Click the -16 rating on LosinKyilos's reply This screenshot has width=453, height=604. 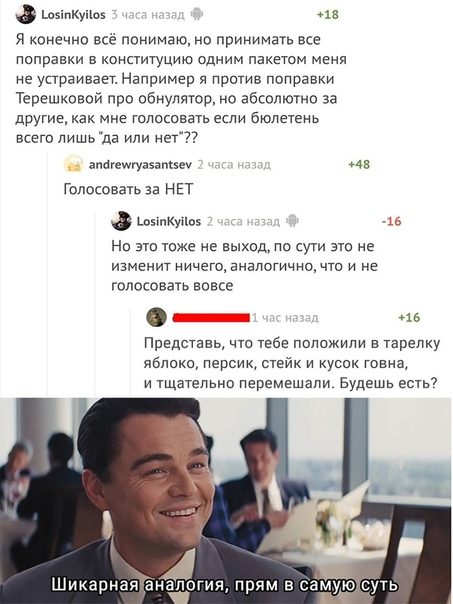[391, 221]
